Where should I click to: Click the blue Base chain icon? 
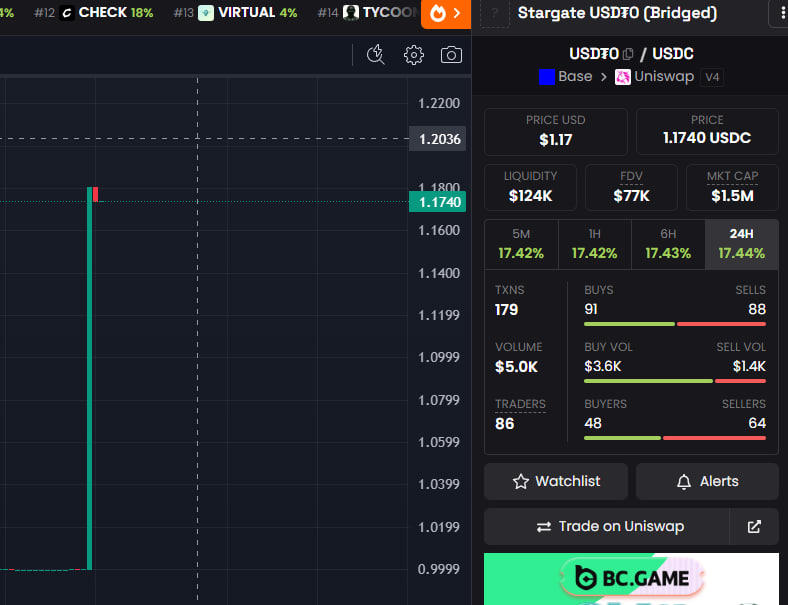click(547, 77)
